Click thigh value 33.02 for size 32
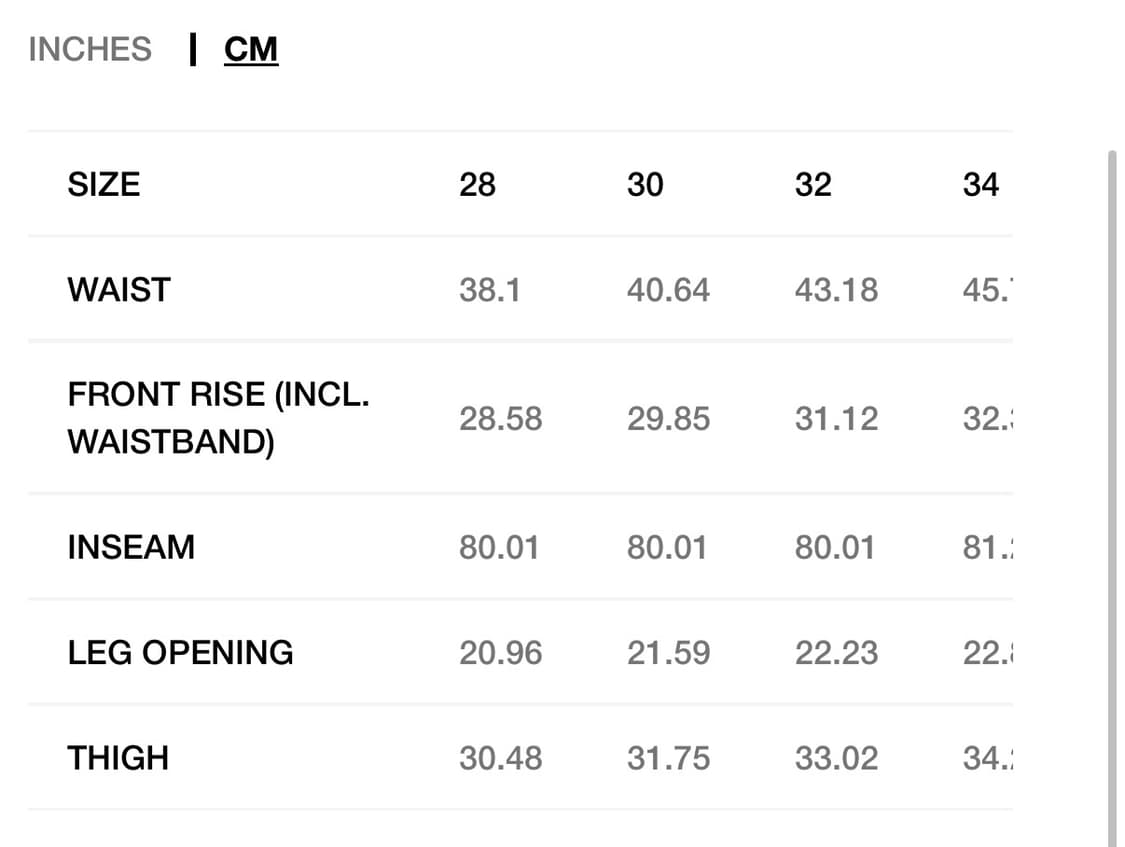This screenshot has width=1125, height=847. point(836,759)
